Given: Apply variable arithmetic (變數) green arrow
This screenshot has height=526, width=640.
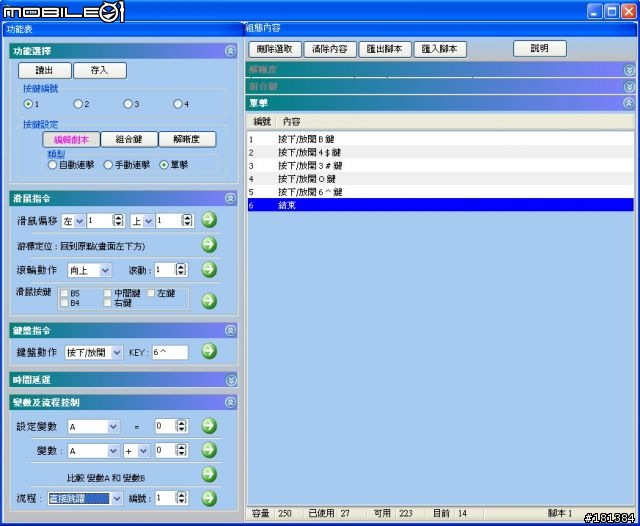Looking at the screenshot, I should 209,450.
